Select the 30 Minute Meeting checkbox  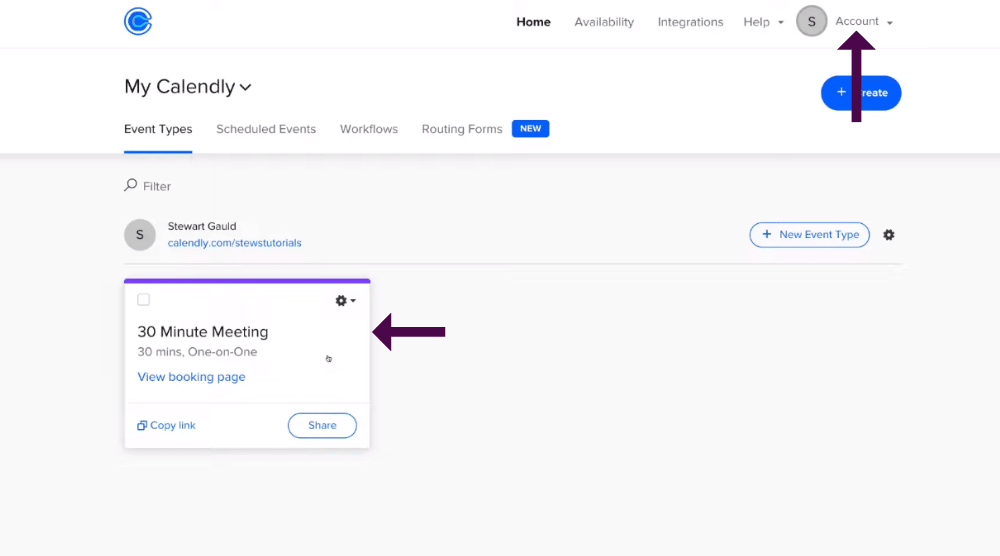point(143,300)
